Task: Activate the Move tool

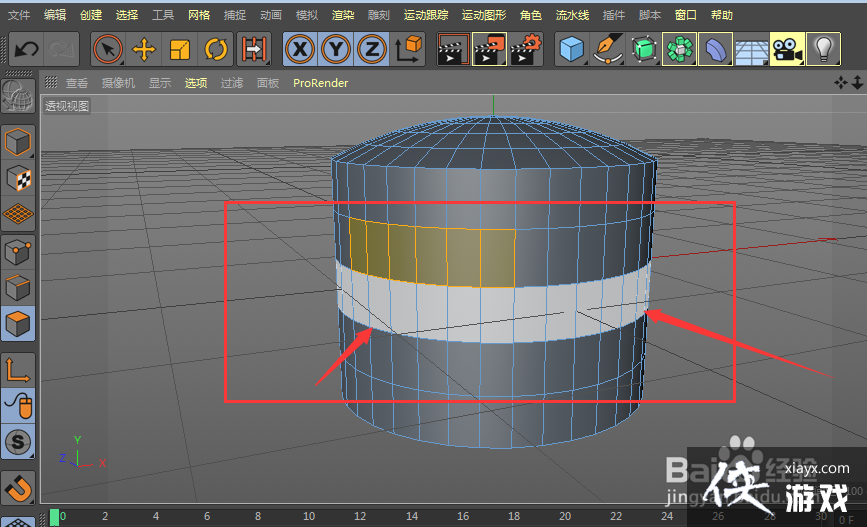Action: (144, 48)
